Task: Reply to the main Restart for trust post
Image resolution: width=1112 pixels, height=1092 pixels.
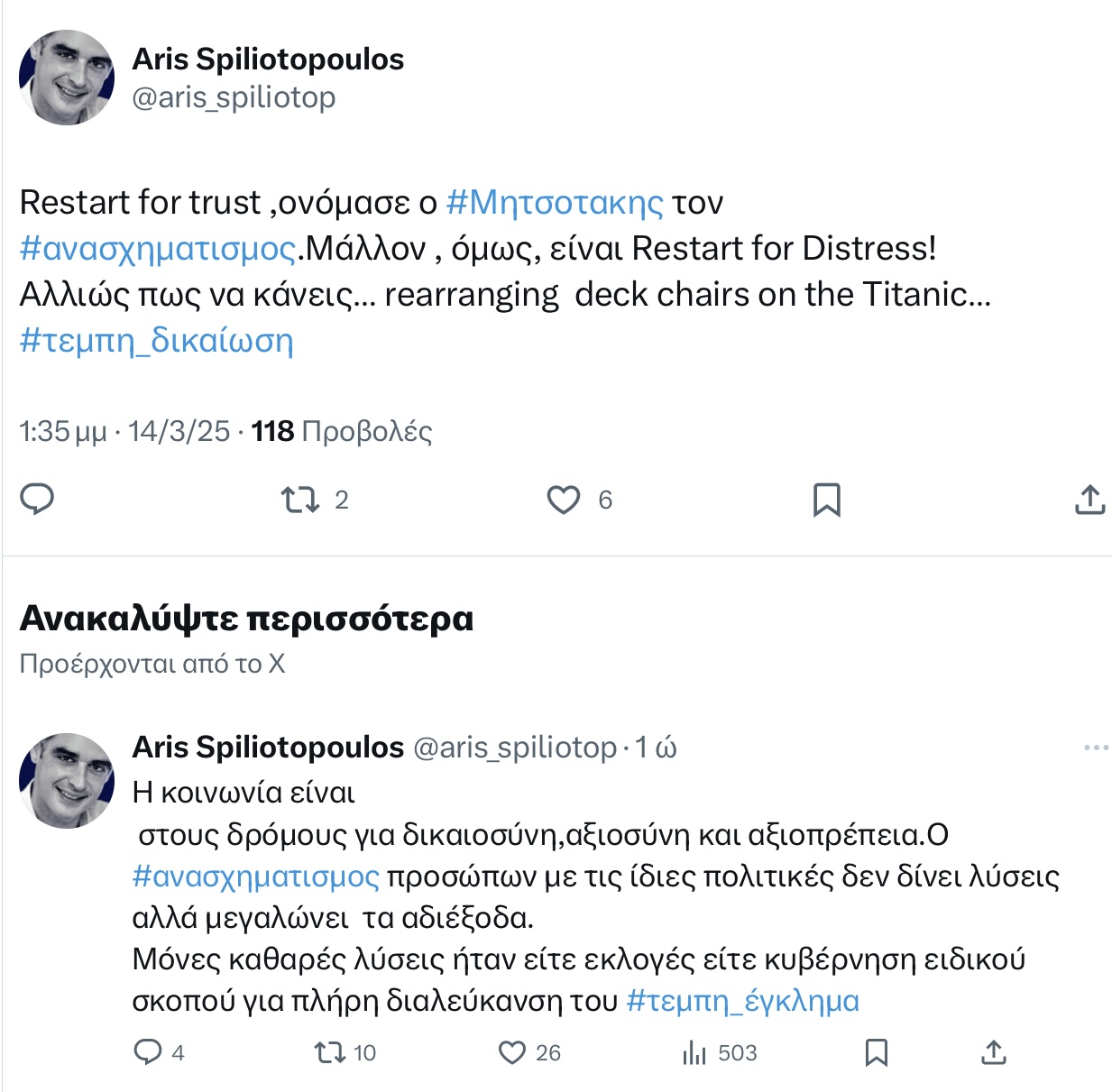Action: click(37, 500)
